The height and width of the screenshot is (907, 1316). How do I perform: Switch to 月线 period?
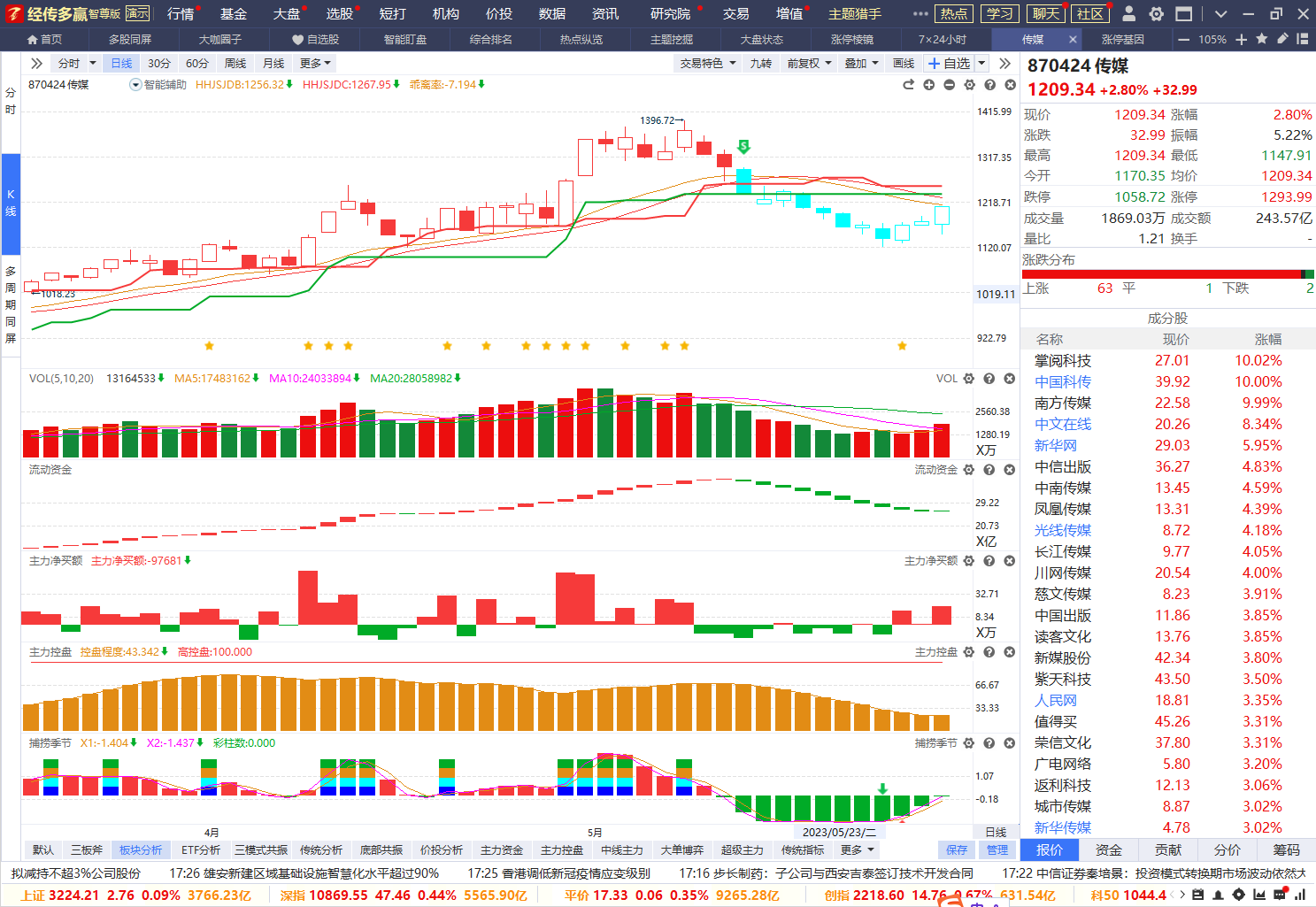273,64
